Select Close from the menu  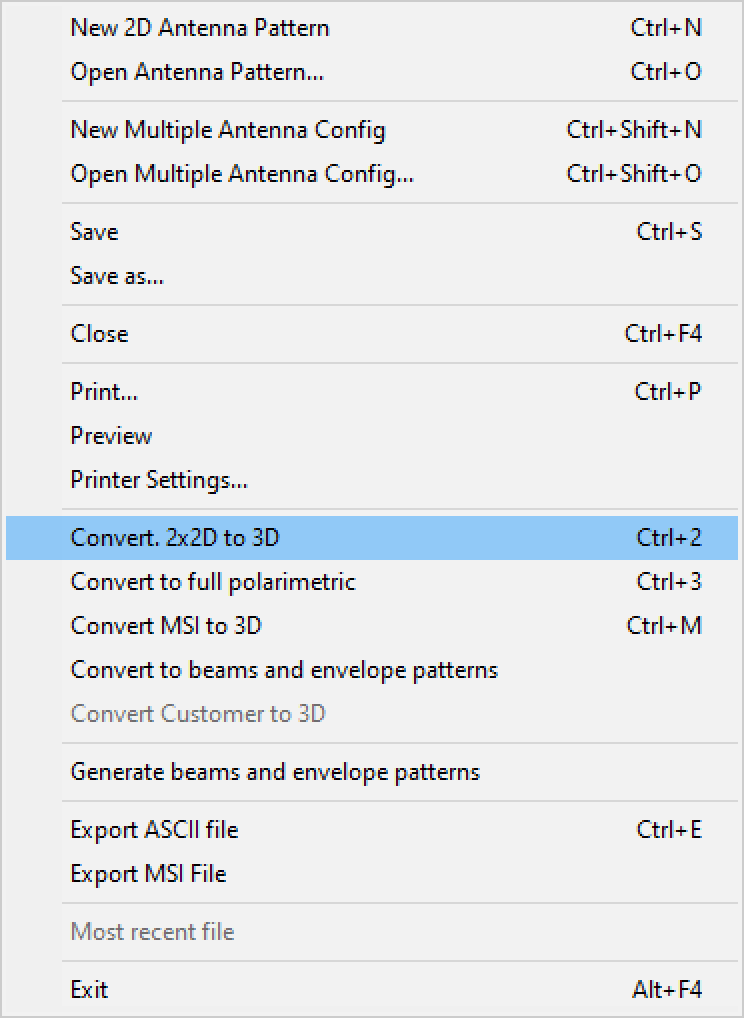click(x=100, y=334)
